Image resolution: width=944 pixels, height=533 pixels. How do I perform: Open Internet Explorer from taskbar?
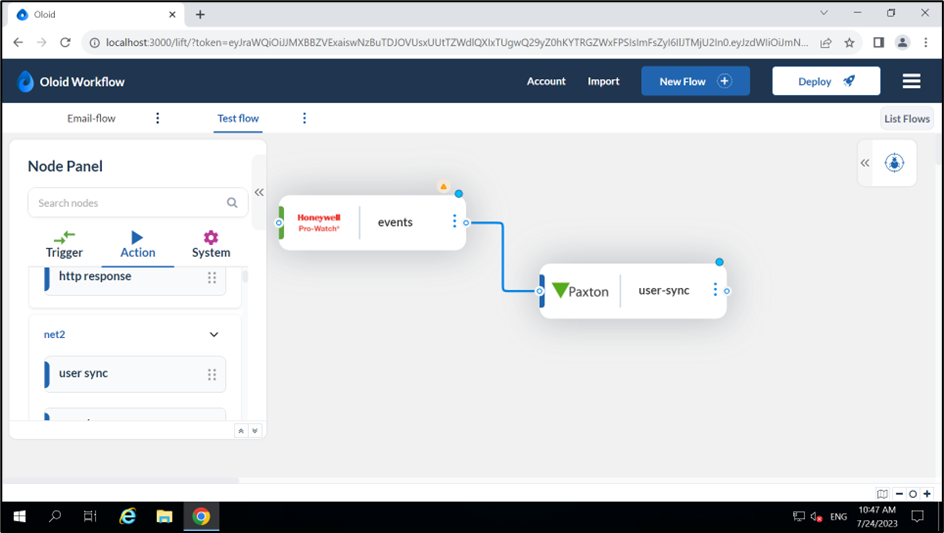pos(128,516)
